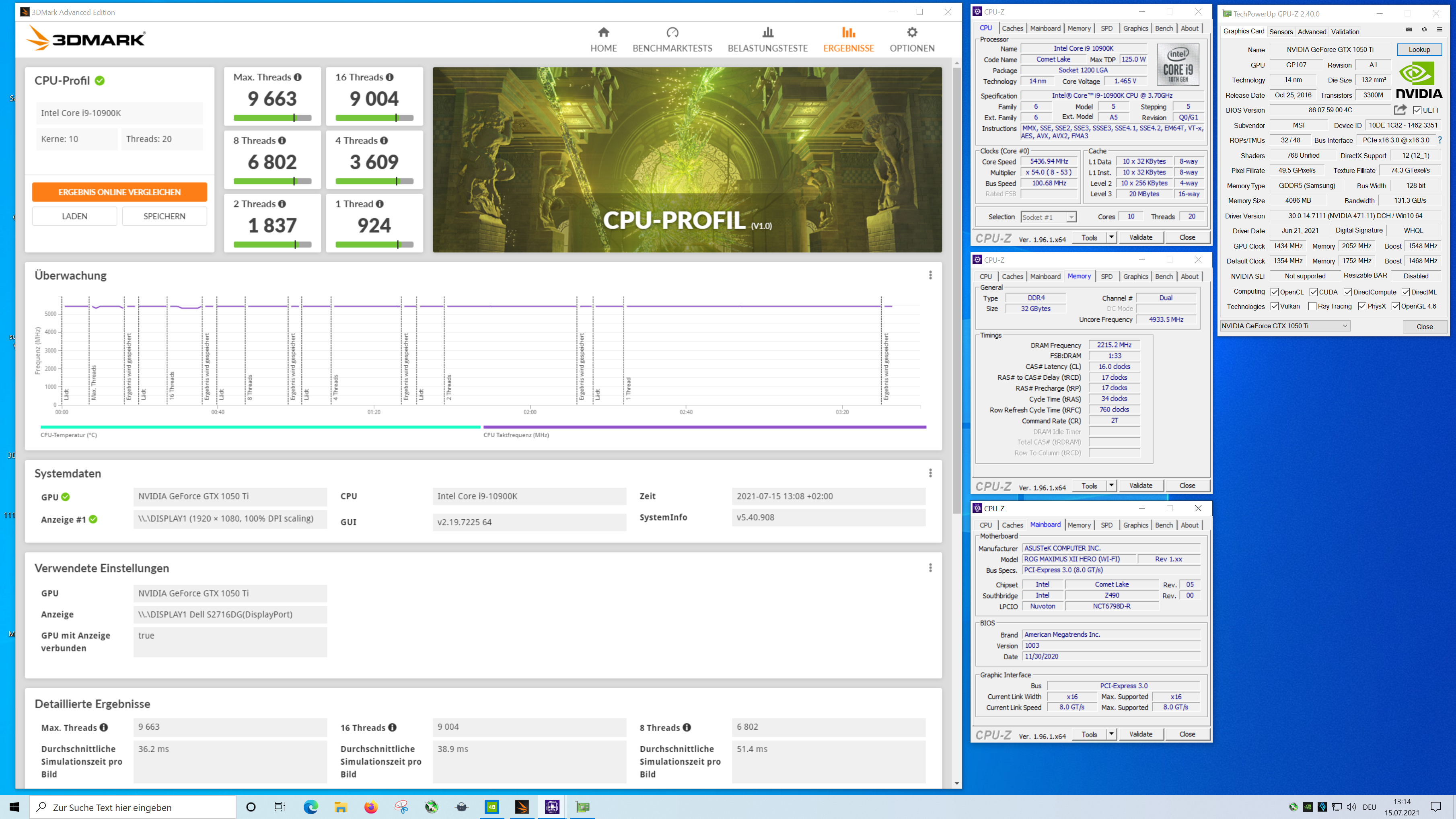Open Verwendete Einstellungen three-dot menu
1456x819 pixels.
(930, 568)
